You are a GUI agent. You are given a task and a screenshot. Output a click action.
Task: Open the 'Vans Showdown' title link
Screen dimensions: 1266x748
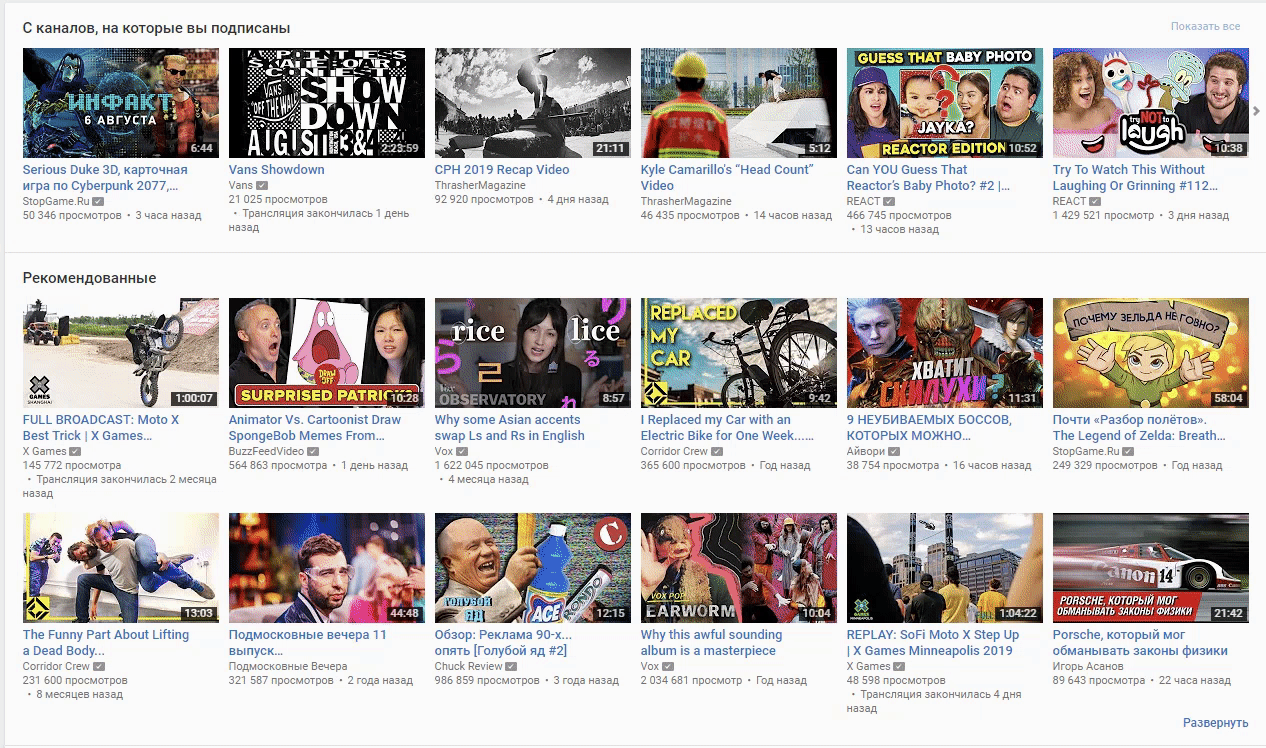tap(276, 170)
